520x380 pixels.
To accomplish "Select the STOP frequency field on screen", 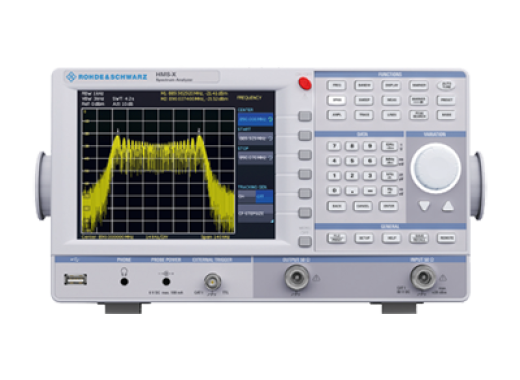I will click(255, 157).
